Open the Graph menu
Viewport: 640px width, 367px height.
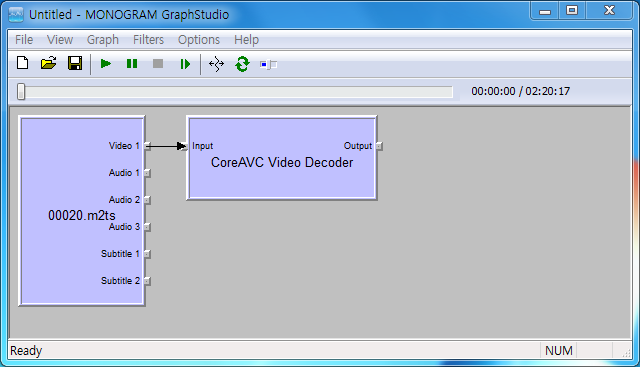pyautogui.click(x=103, y=40)
